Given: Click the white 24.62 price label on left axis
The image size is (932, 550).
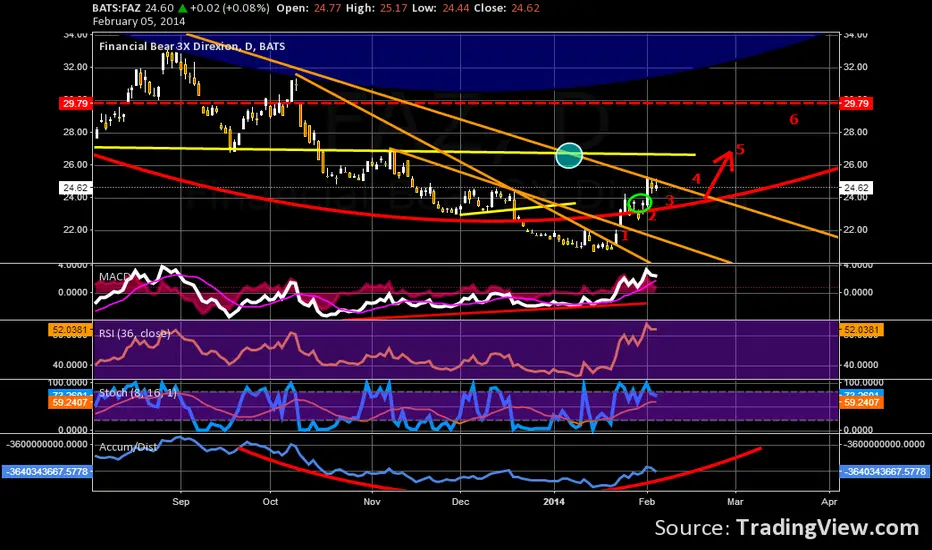Looking at the screenshot, I should (x=75, y=188).
